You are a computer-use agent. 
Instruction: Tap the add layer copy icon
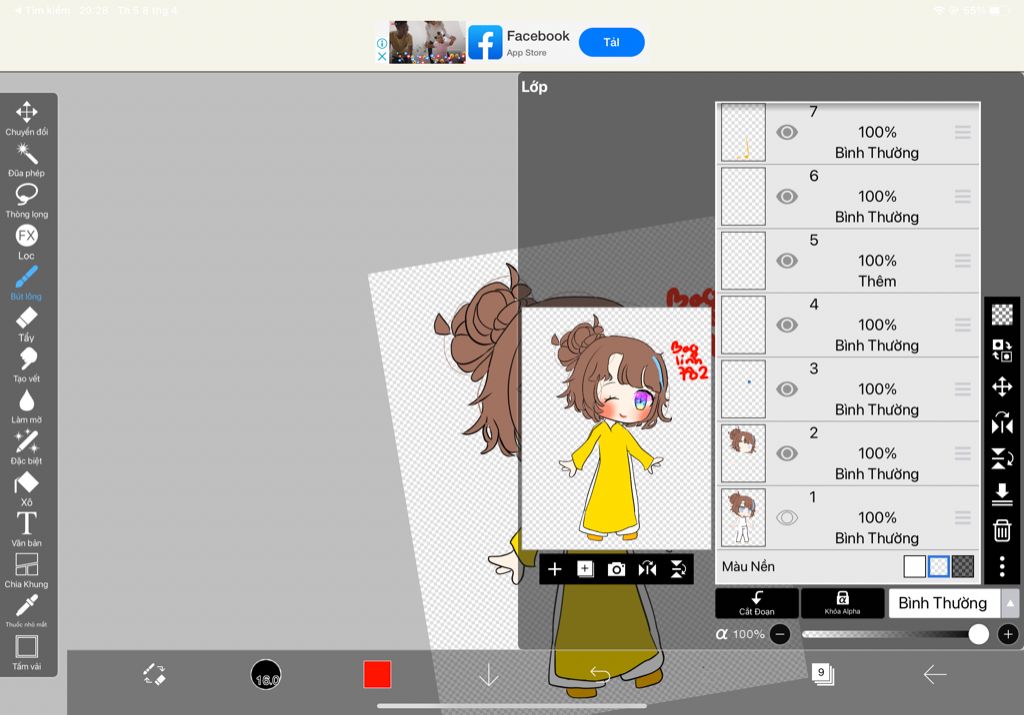coord(585,569)
